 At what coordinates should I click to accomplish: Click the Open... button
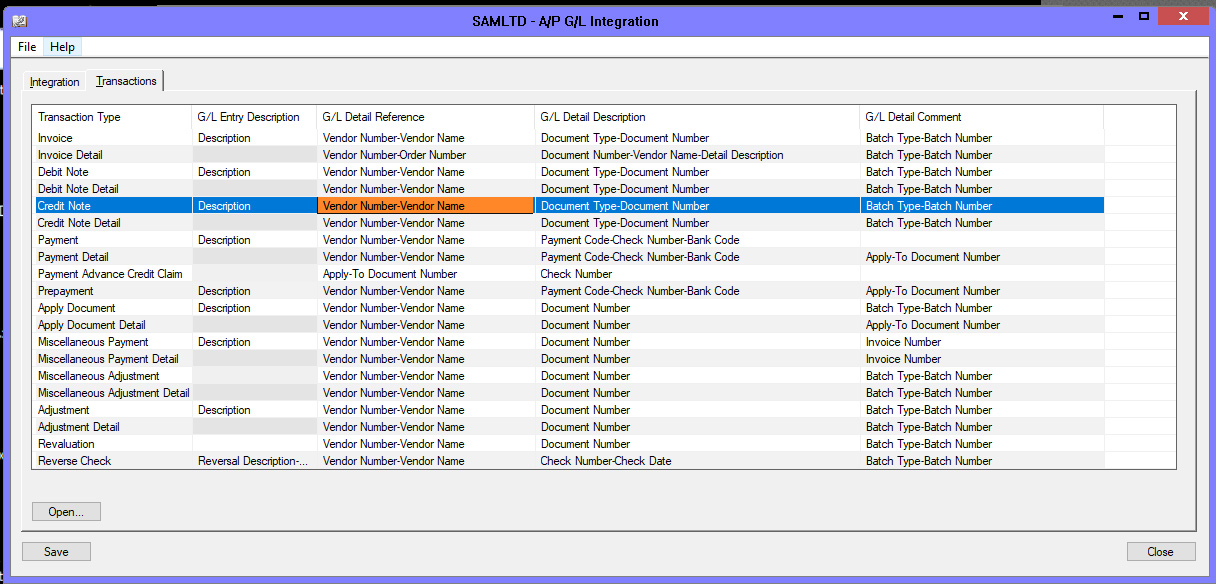point(66,512)
